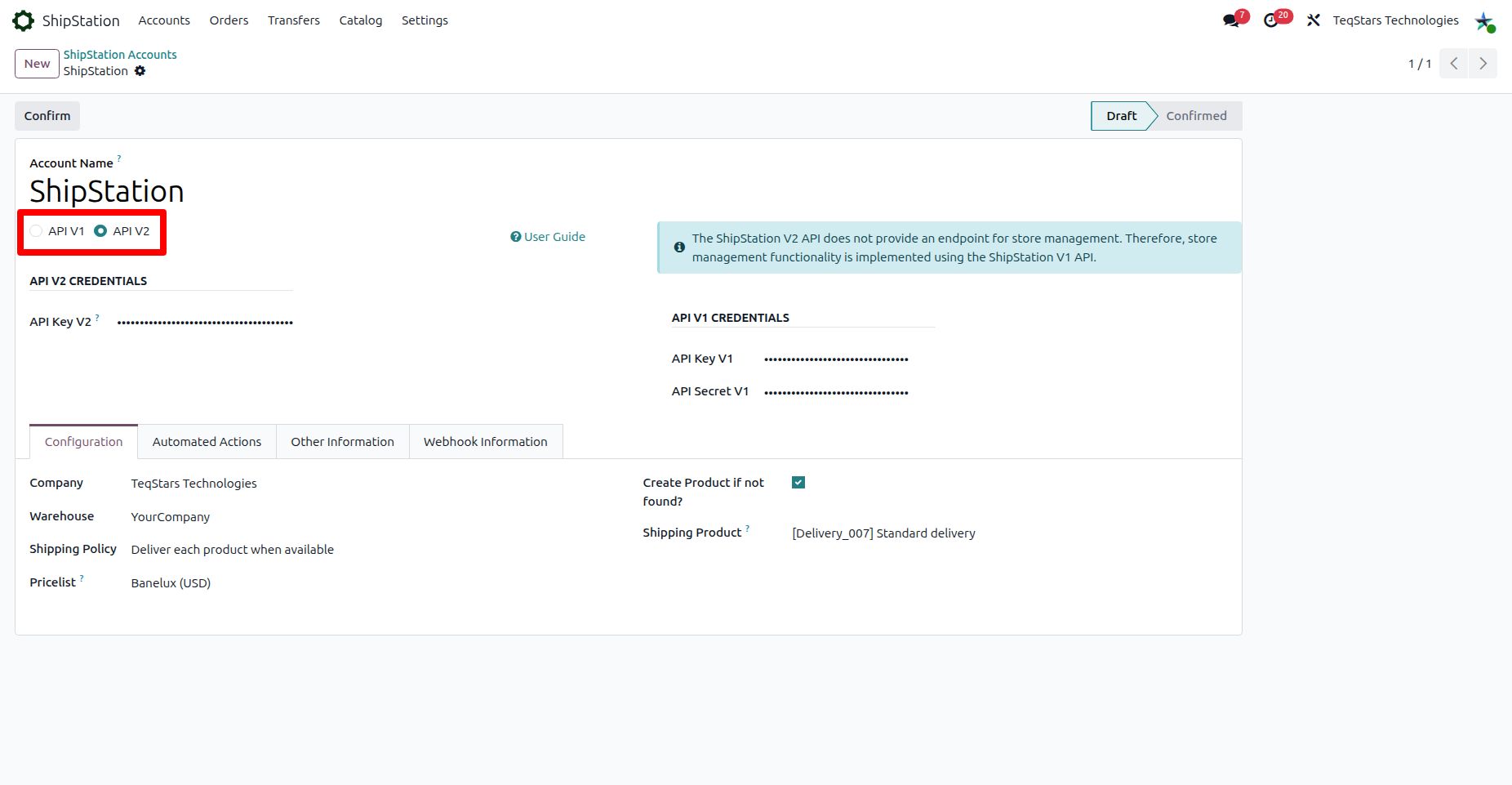This screenshot has width=1512, height=785.
Task: Open the messages chat icon
Action: point(1231,20)
